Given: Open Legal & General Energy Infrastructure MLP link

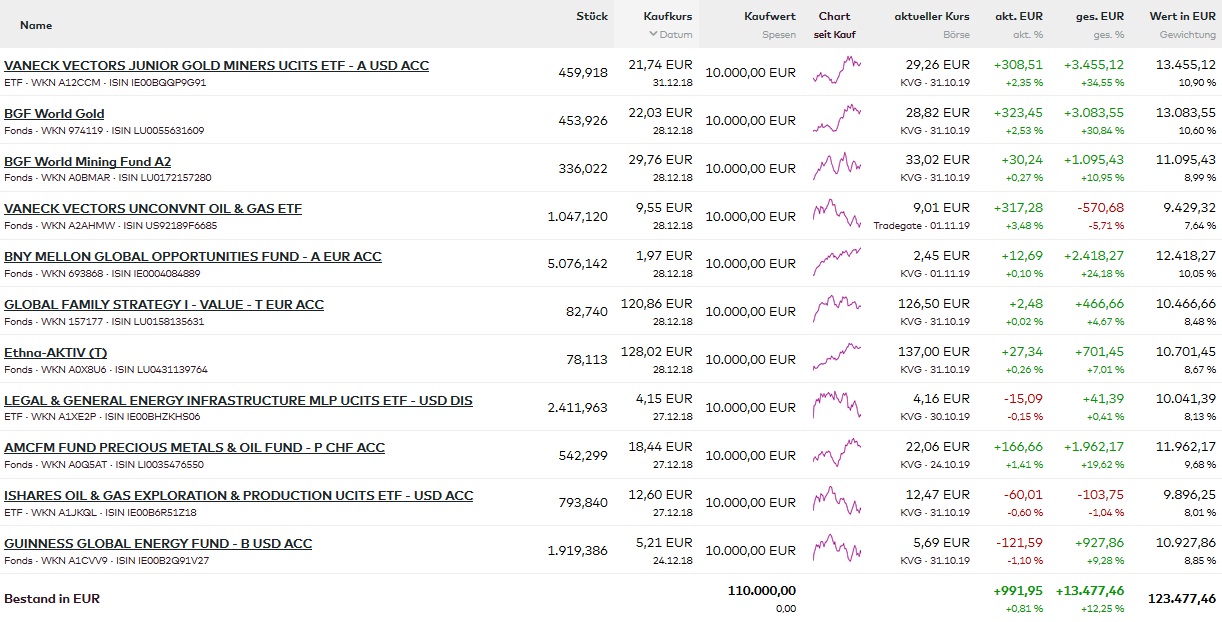Looking at the screenshot, I should (x=238, y=401).
